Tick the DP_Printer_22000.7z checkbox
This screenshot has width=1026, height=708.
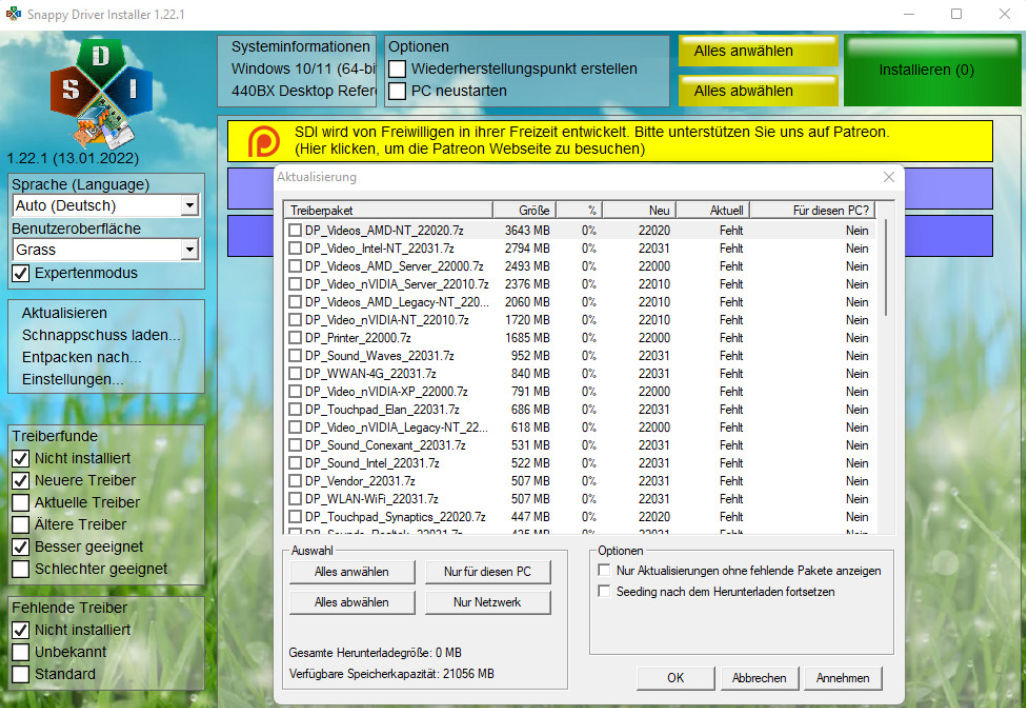point(295,338)
